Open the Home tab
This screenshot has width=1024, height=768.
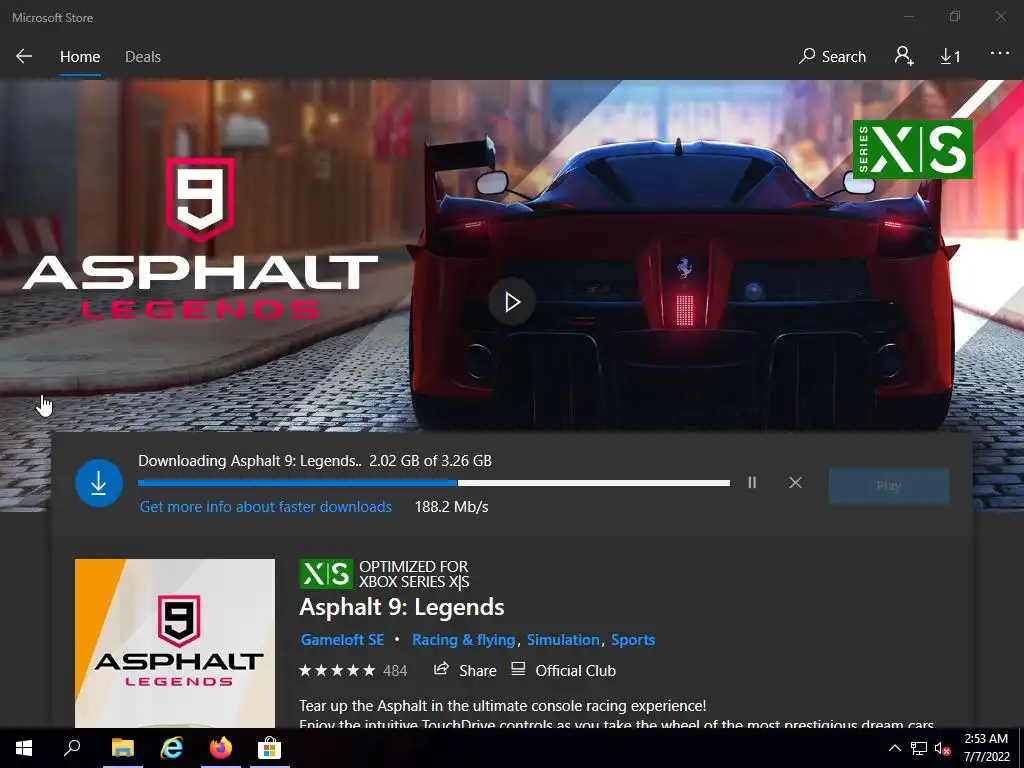click(80, 57)
